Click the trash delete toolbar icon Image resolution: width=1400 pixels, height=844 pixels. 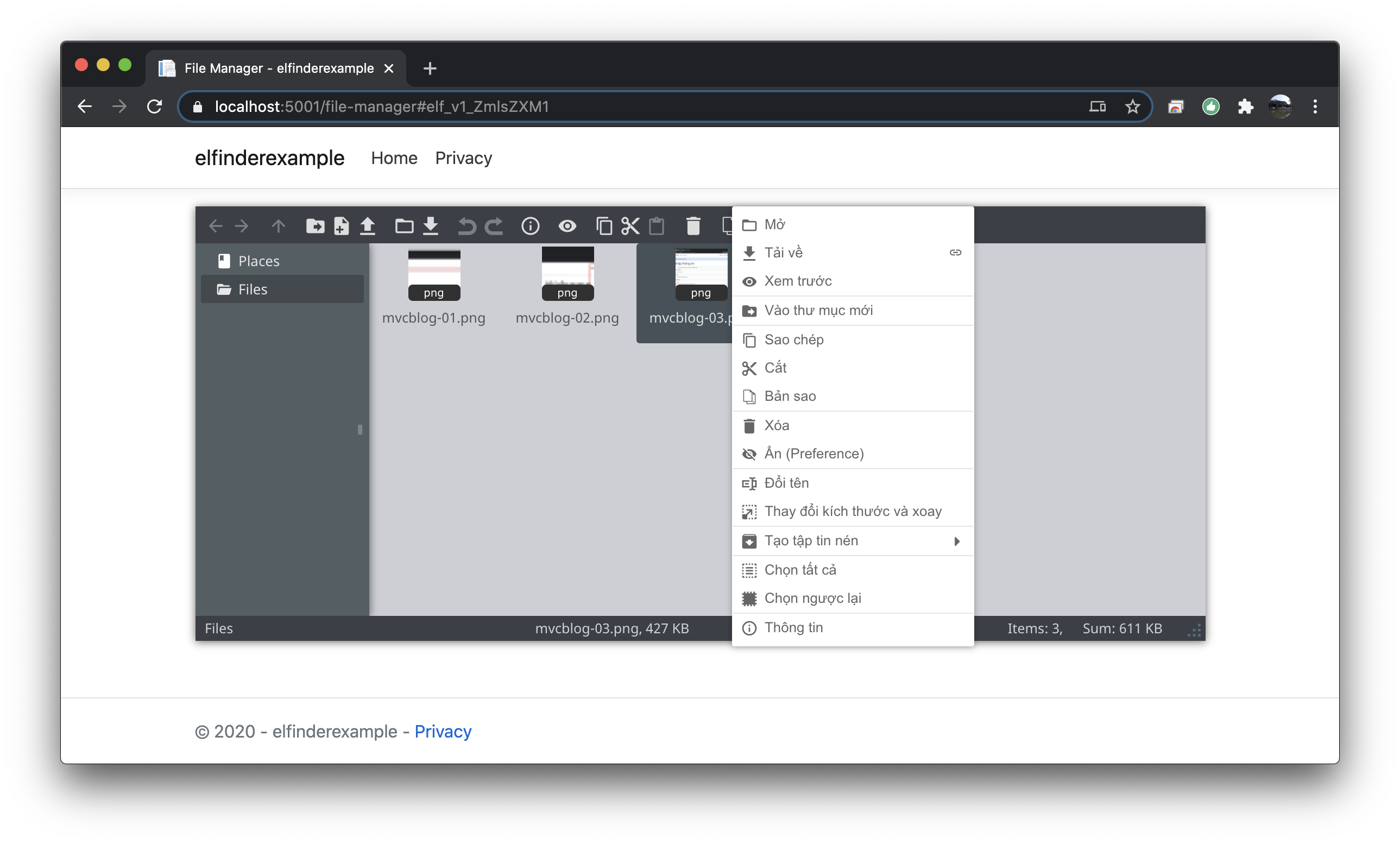click(x=692, y=226)
